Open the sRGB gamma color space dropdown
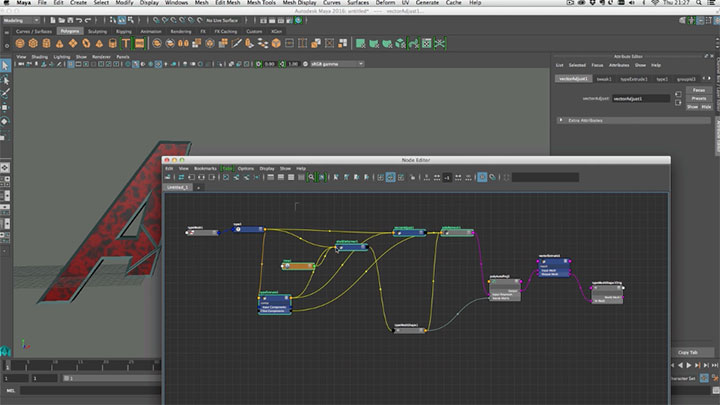This screenshot has height=405, width=720. pos(337,64)
